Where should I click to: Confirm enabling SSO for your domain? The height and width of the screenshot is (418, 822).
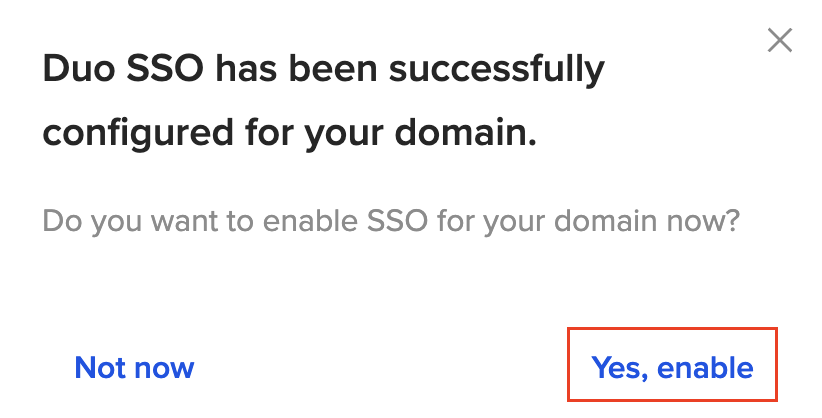click(672, 367)
